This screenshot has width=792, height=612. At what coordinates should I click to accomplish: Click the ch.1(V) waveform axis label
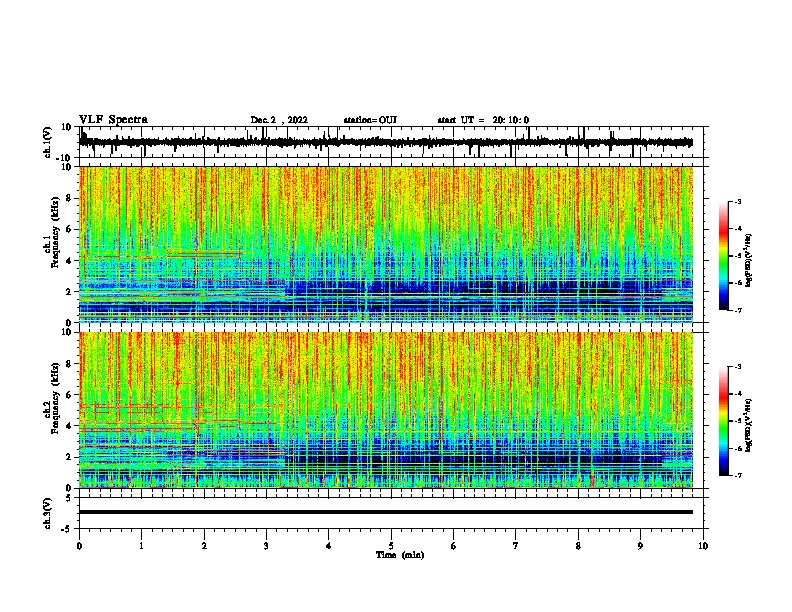tap(48, 142)
